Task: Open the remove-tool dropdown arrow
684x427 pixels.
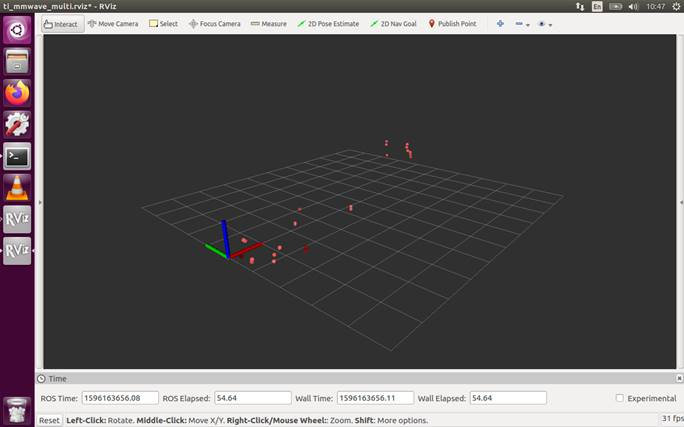Action: (528, 25)
